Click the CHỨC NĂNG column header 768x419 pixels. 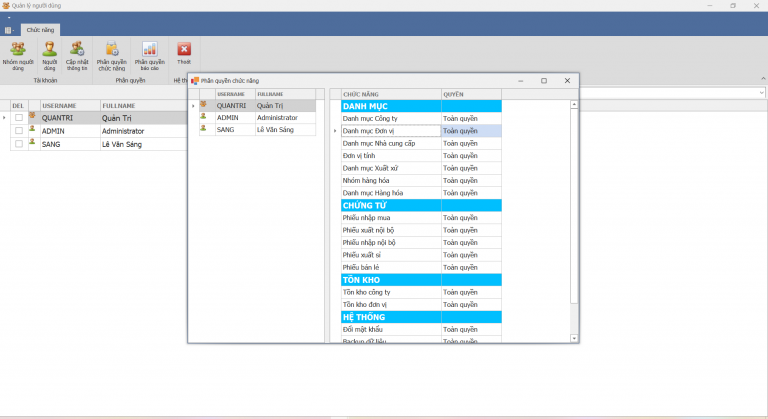[390, 93]
